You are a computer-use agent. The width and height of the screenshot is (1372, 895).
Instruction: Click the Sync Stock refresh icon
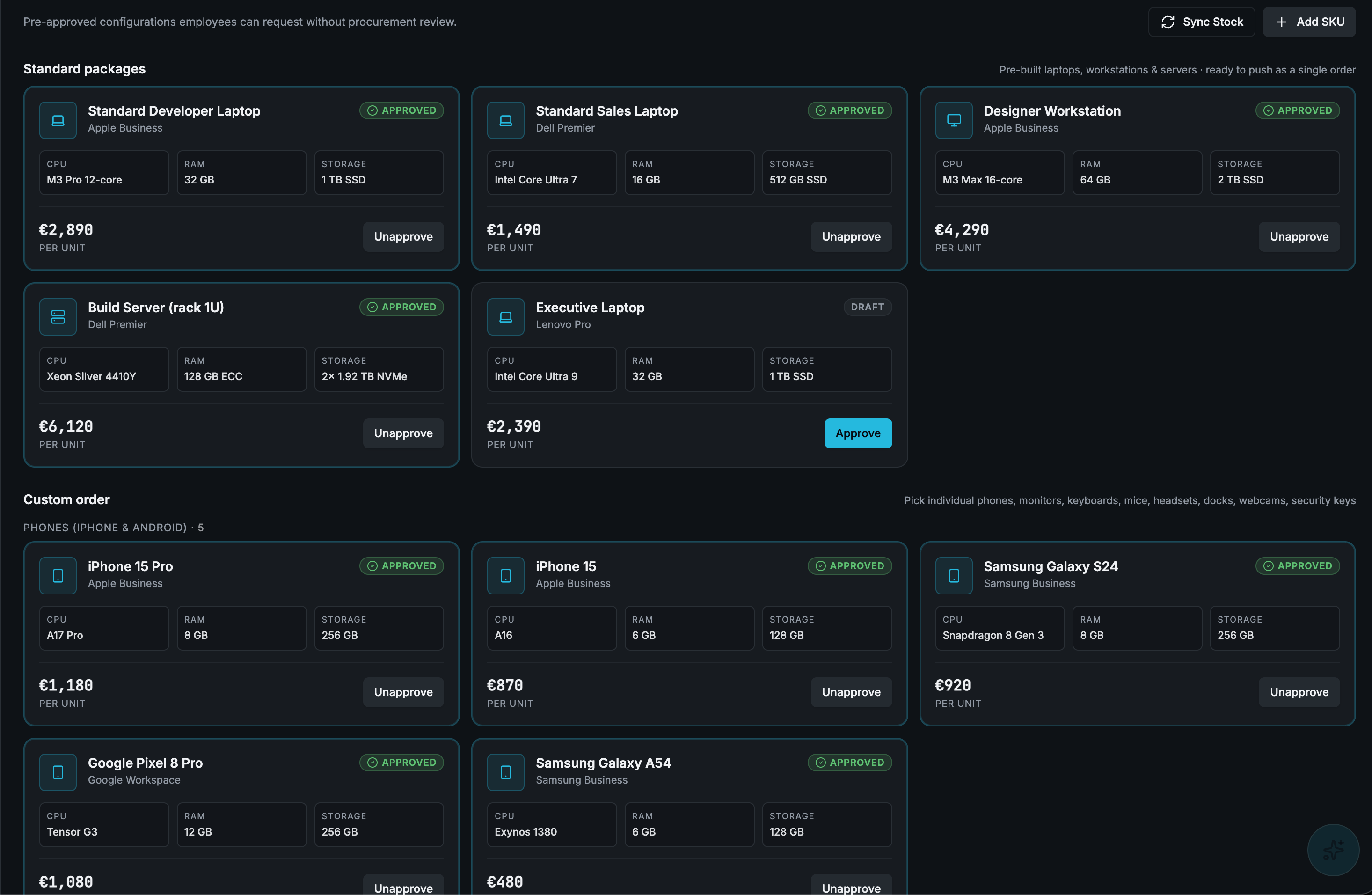pyautogui.click(x=1168, y=22)
